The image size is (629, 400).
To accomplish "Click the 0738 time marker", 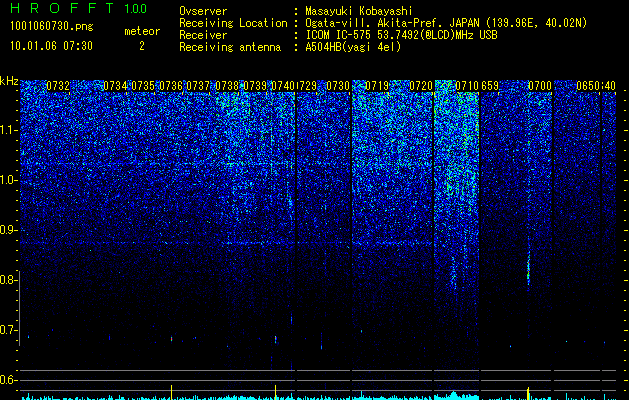I will (x=227, y=86).
